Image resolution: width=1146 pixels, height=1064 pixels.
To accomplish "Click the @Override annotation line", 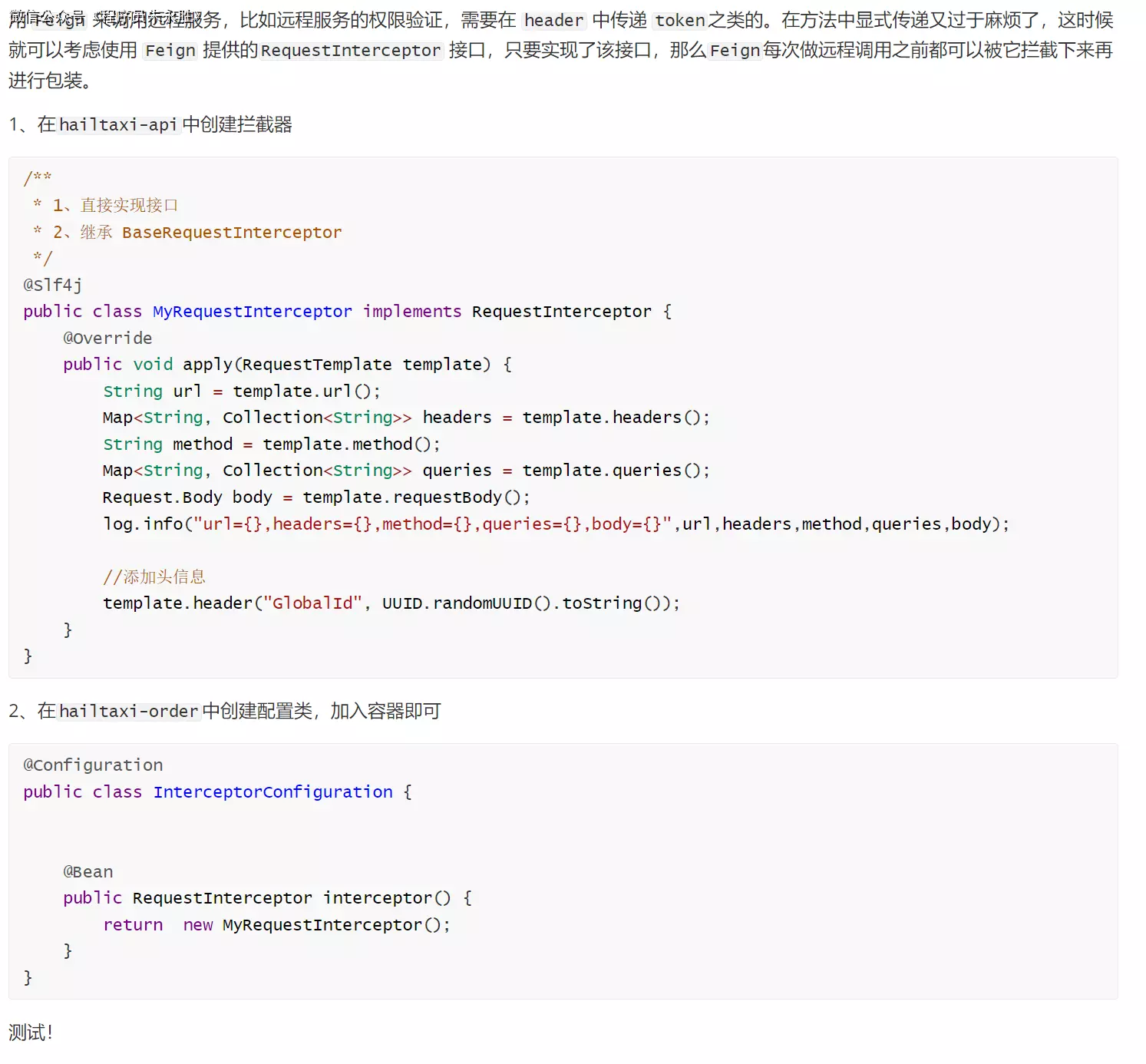I will pyautogui.click(x=107, y=339).
